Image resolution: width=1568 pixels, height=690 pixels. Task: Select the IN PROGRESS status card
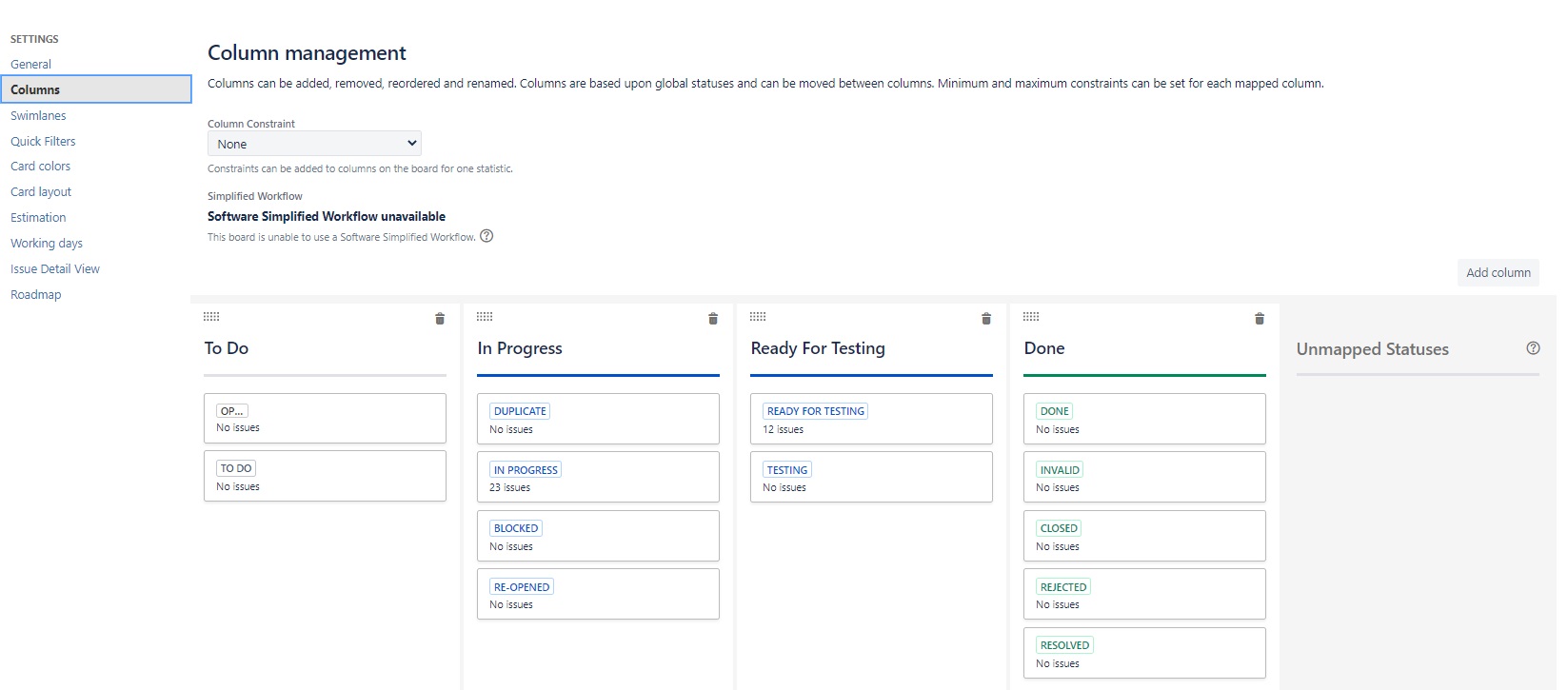point(598,477)
